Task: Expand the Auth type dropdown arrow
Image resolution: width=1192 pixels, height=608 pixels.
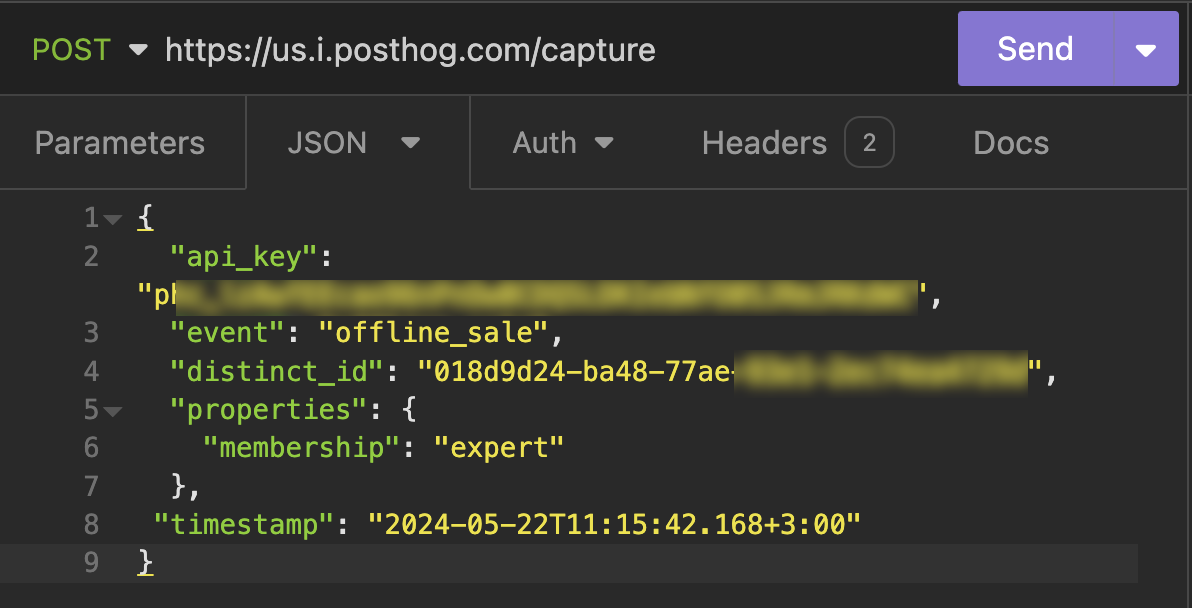Action: tap(604, 143)
